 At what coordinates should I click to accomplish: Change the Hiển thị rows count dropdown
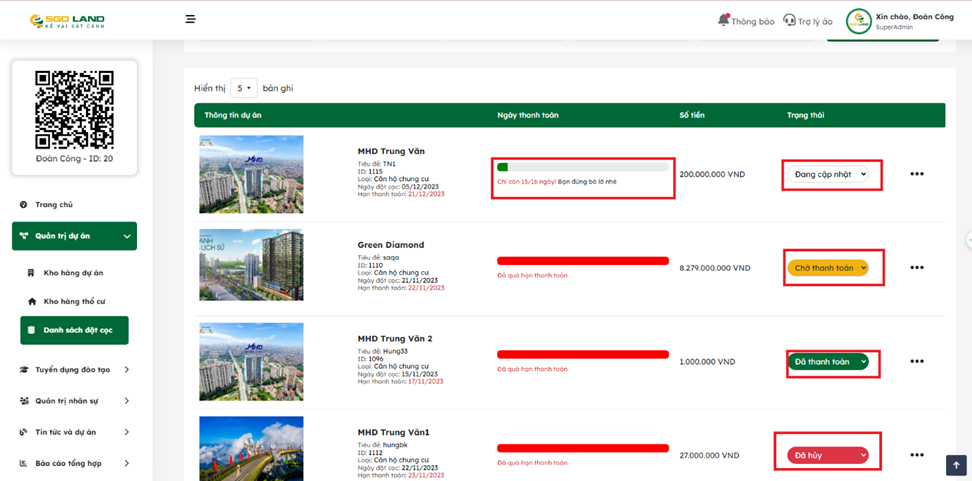[x=244, y=88]
